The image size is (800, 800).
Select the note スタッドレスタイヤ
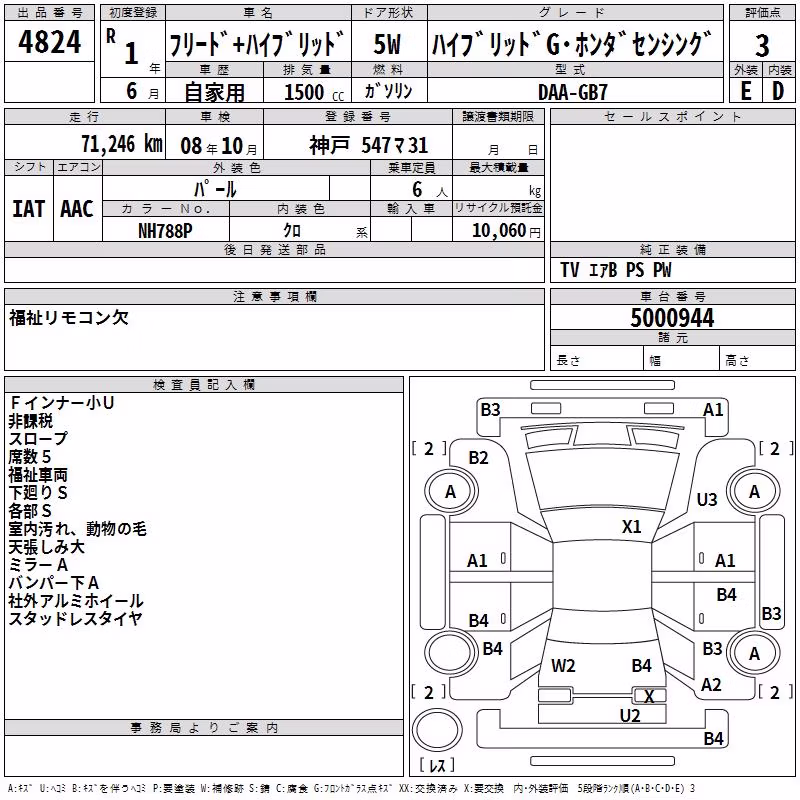(76, 618)
